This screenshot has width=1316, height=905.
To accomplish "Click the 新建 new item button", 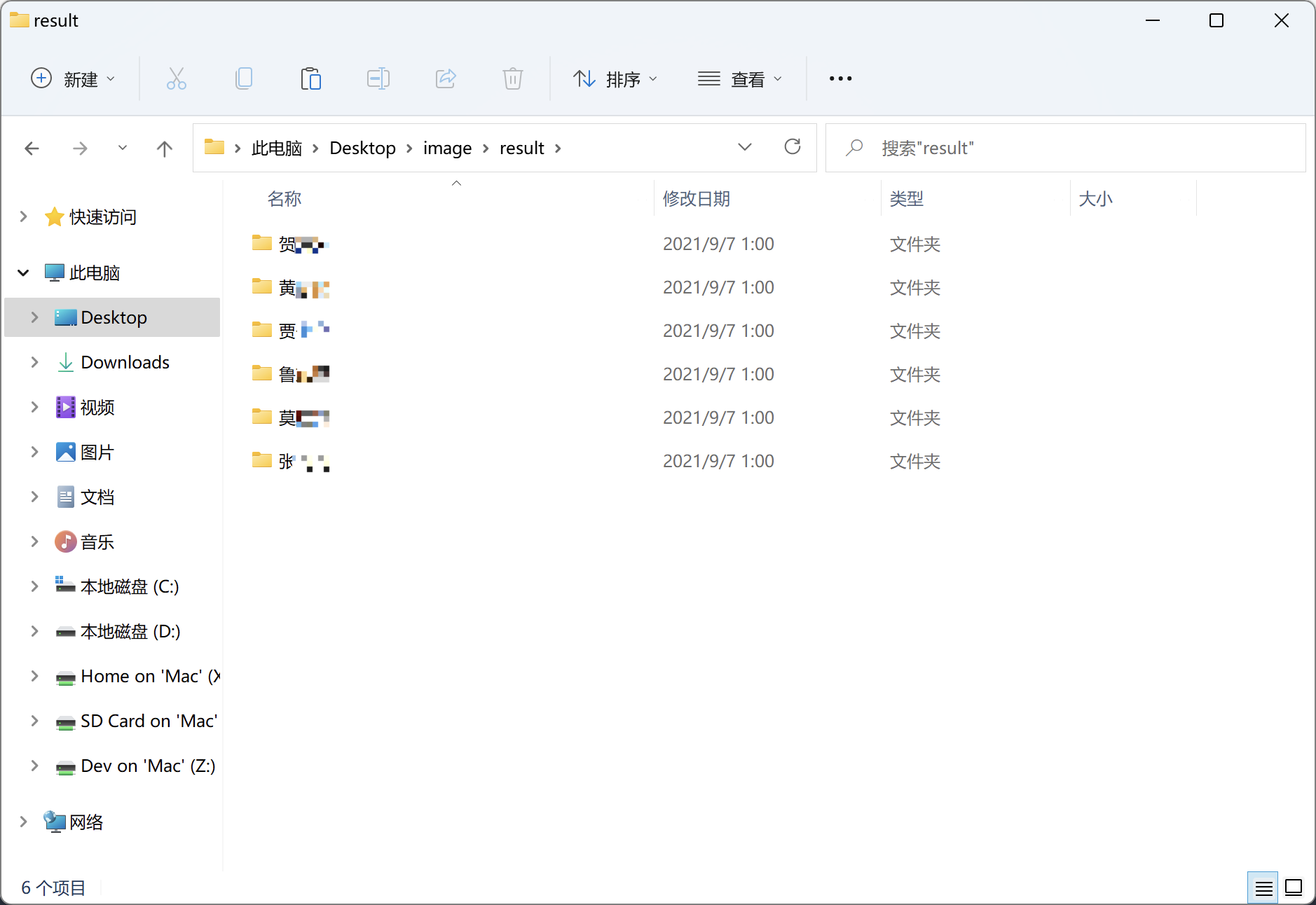I will [73, 79].
